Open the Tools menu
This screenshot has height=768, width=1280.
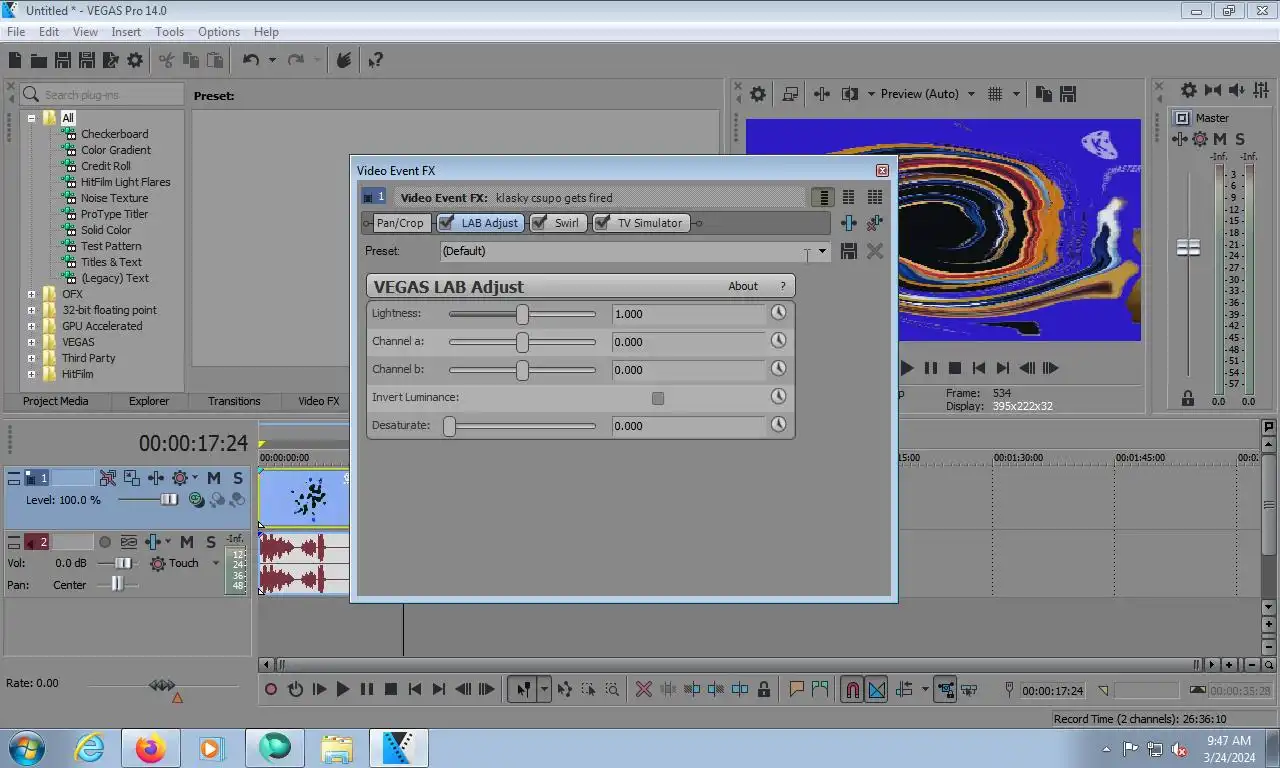[169, 32]
